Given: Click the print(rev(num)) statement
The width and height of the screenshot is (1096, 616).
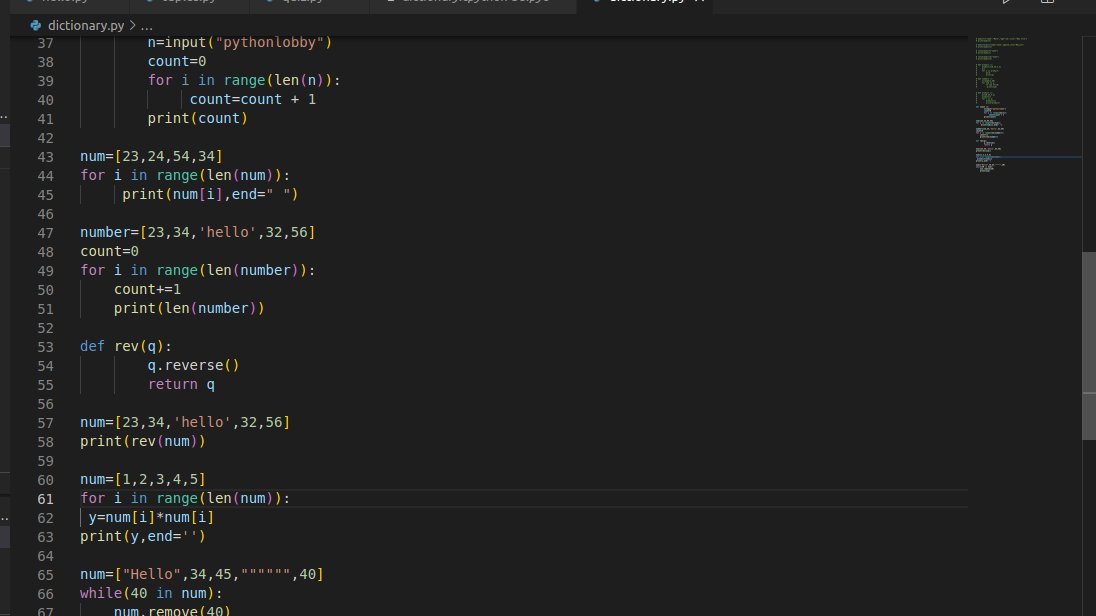Looking at the screenshot, I should 143,441.
